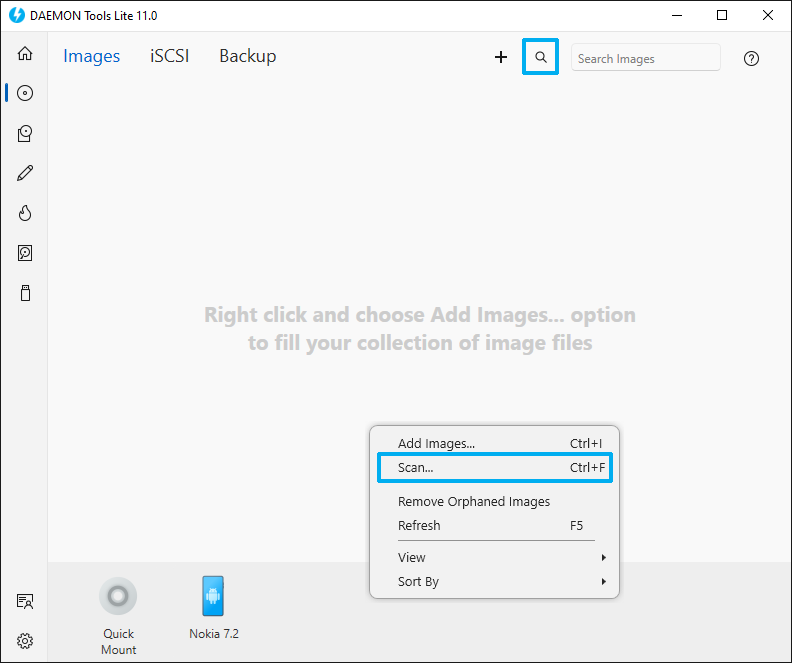Image resolution: width=792 pixels, height=663 pixels.
Task: Choose Refresh from the context menu
Action: 494,526
